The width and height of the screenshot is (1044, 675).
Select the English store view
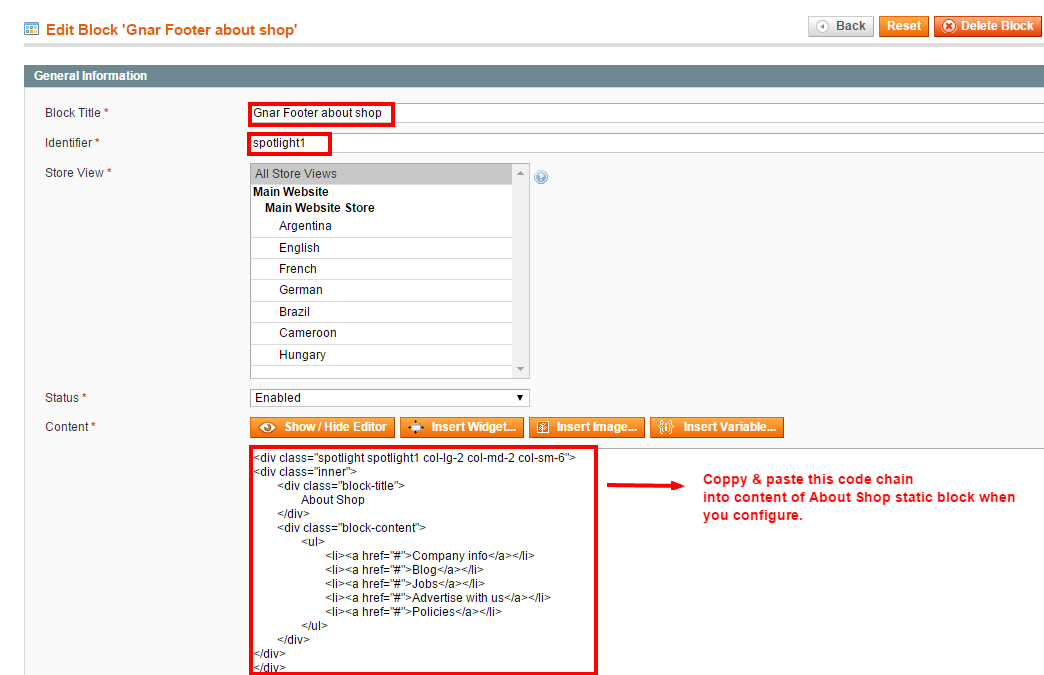pos(381,248)
